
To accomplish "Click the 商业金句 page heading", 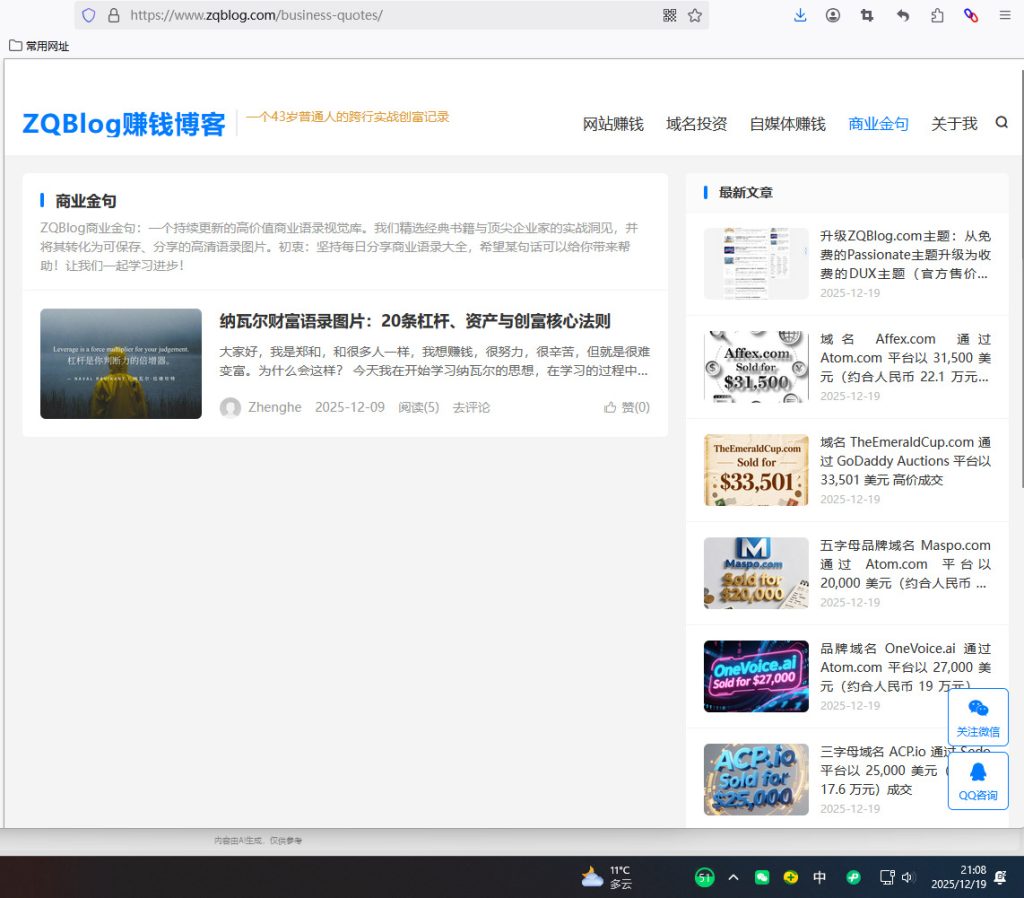I will (x=86, y=200).
